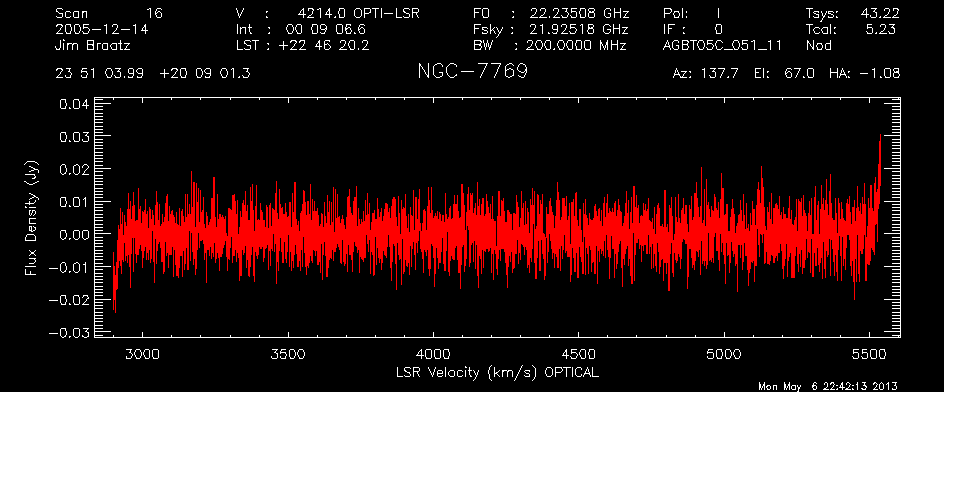Click the Nod procedure label
The height and width of the screenshot is (490, 962).
pos(819,45)
